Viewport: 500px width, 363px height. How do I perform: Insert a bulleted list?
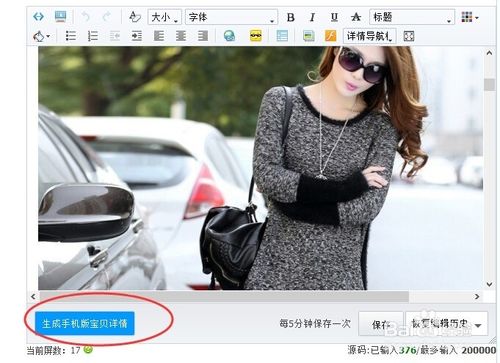pos(71,36)
